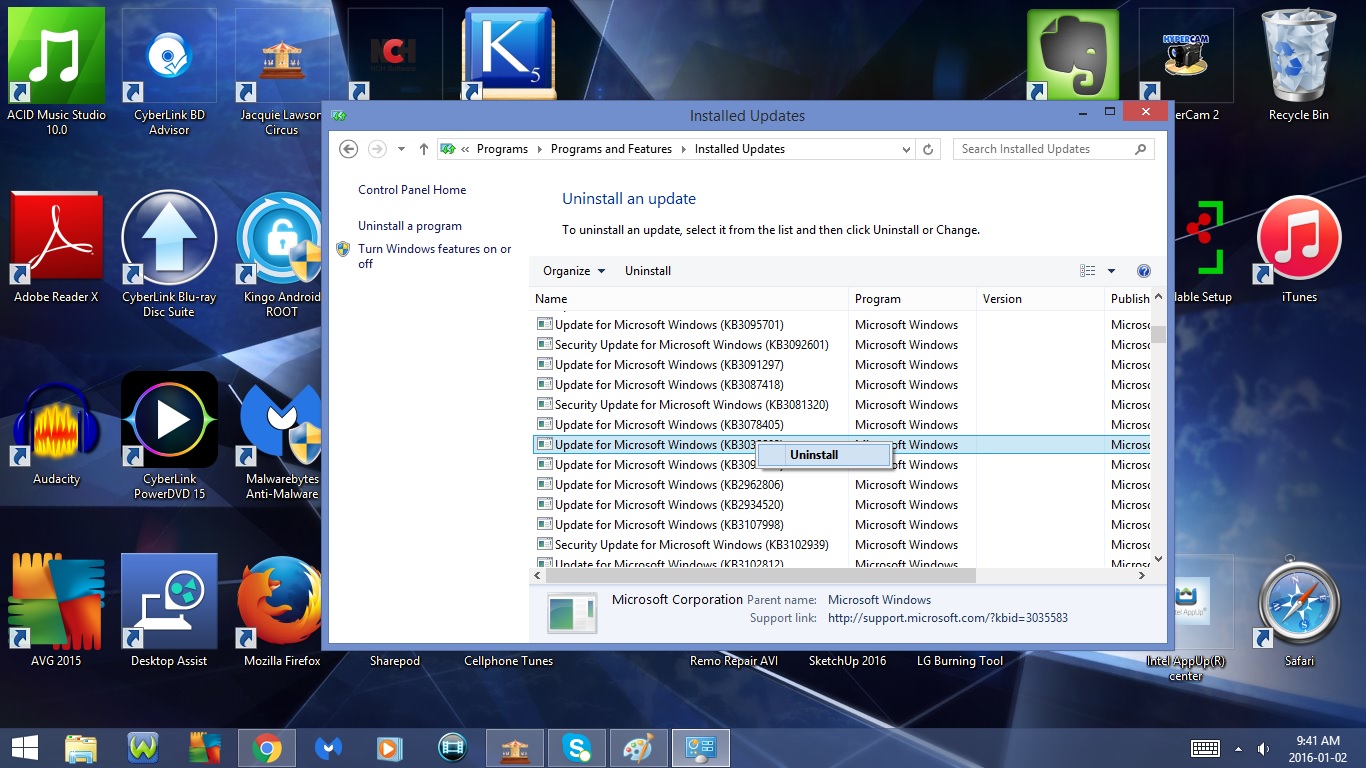
Task: Select Update for Microsoft Windows (KB3107998)
Action: point(841,525)
